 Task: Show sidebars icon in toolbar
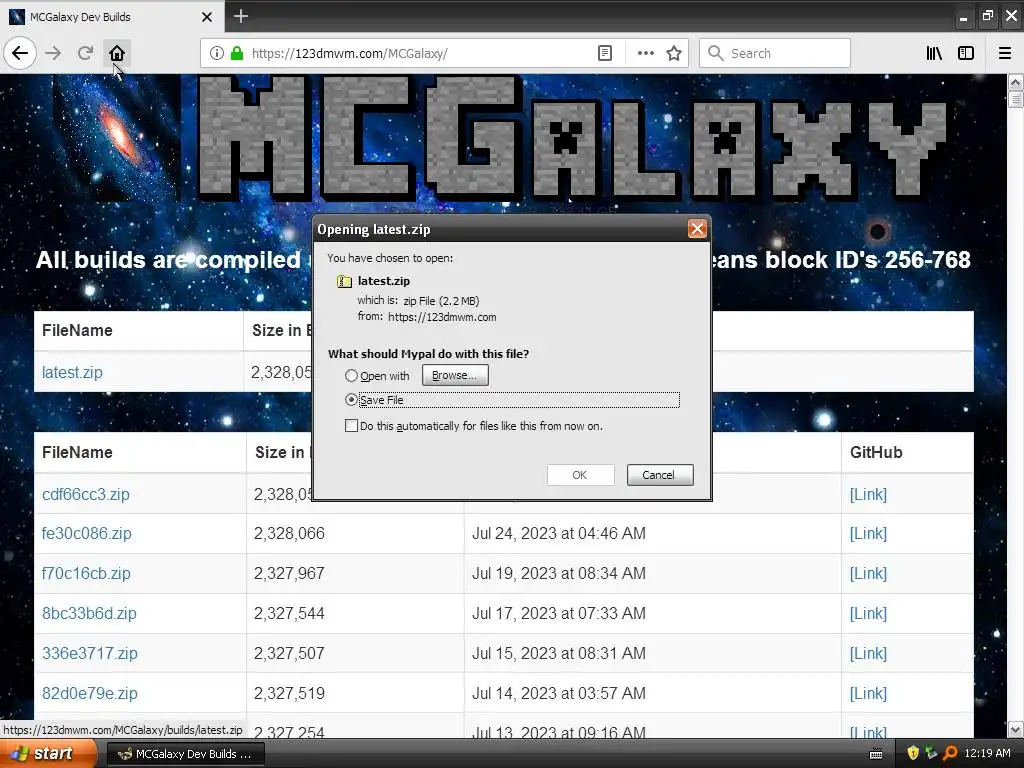click(x=966, y=53)
